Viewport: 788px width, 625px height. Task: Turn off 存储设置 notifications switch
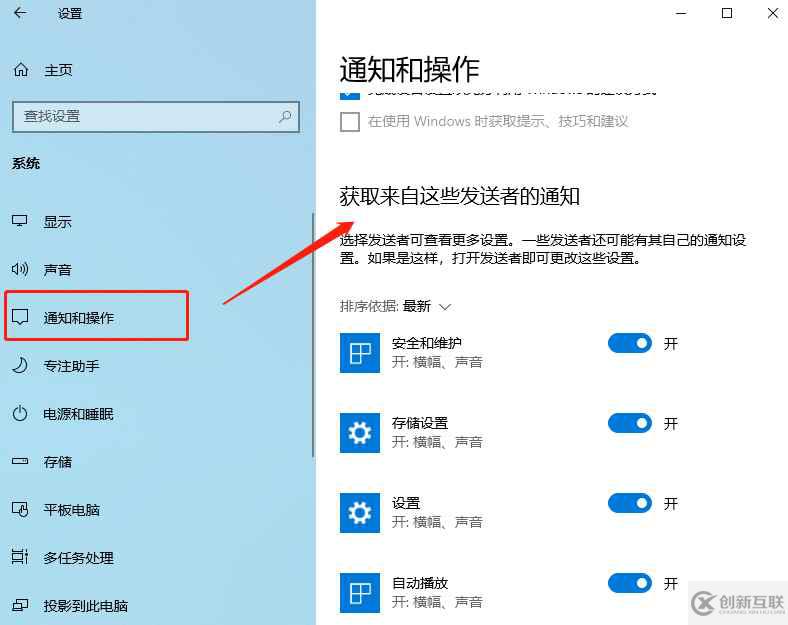point(630,424)
